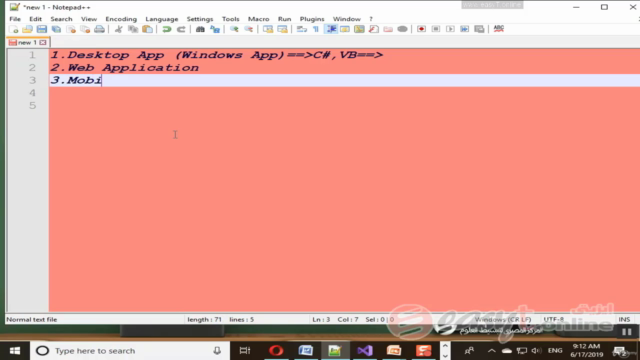Undo the last edit with green arrow
Screen dimensions: 640x360
pos(167,29)
